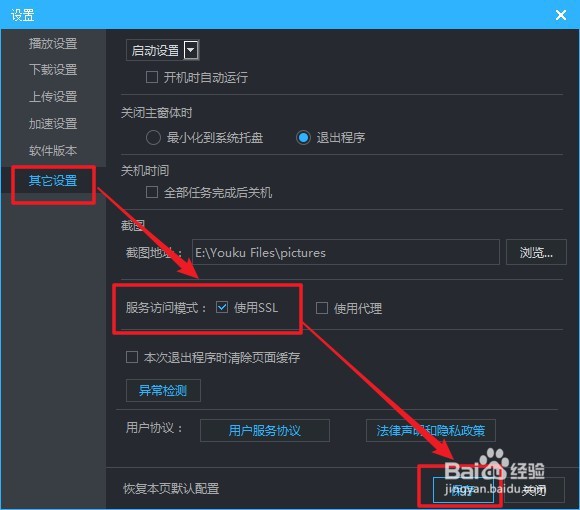Screen dimensions: 580x510
Task: Select 其它设置 in the sidebar
Action: click(x=53, y=180)
